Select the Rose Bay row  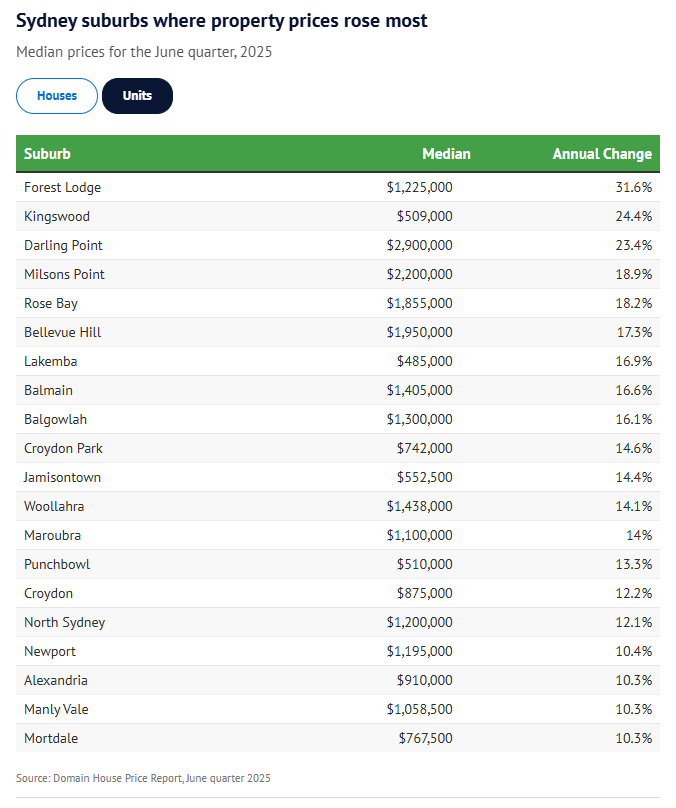51,303
